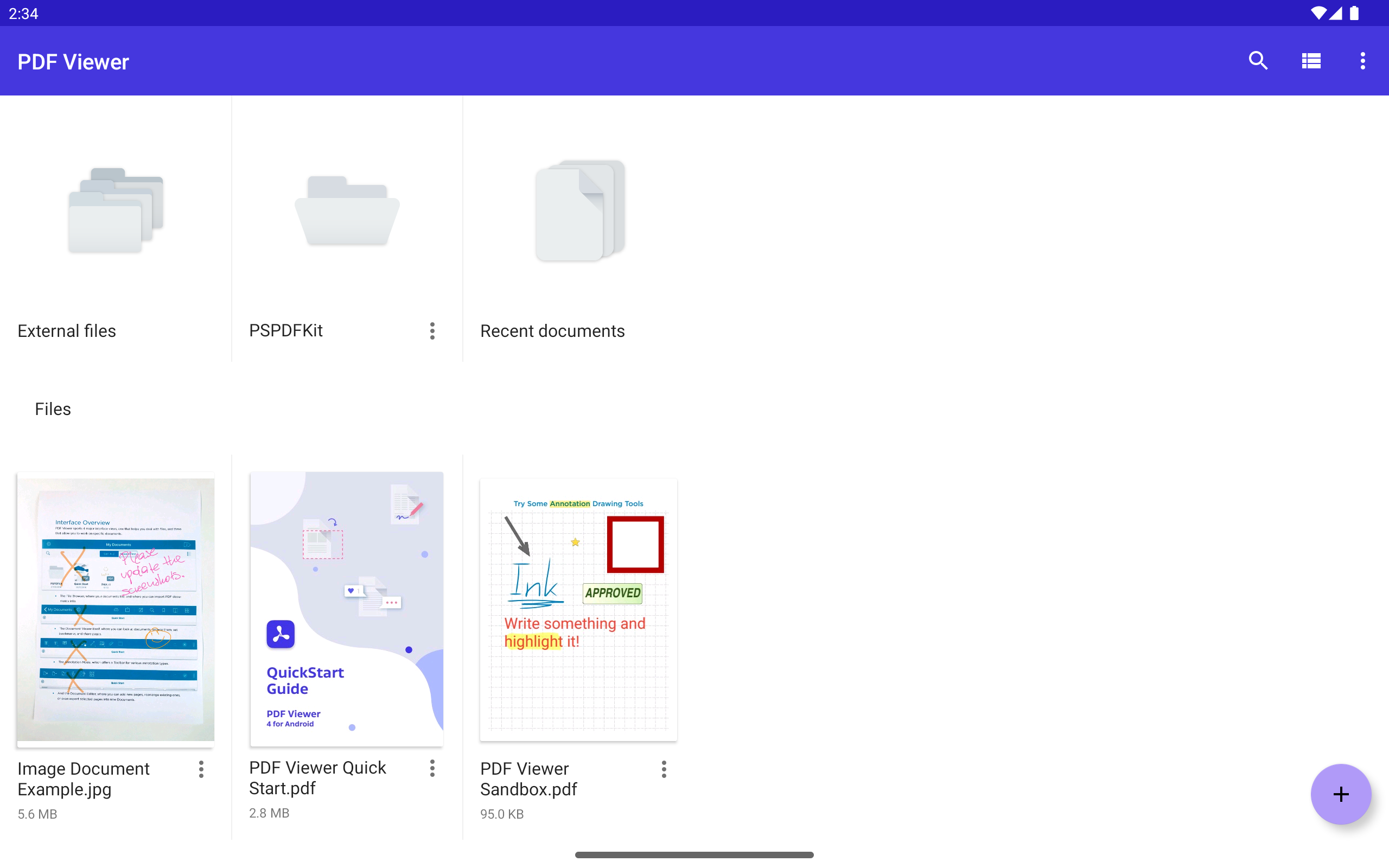Tap the '2.8 MB' file size
1389x868 pixels.
(x=269, y=813)
